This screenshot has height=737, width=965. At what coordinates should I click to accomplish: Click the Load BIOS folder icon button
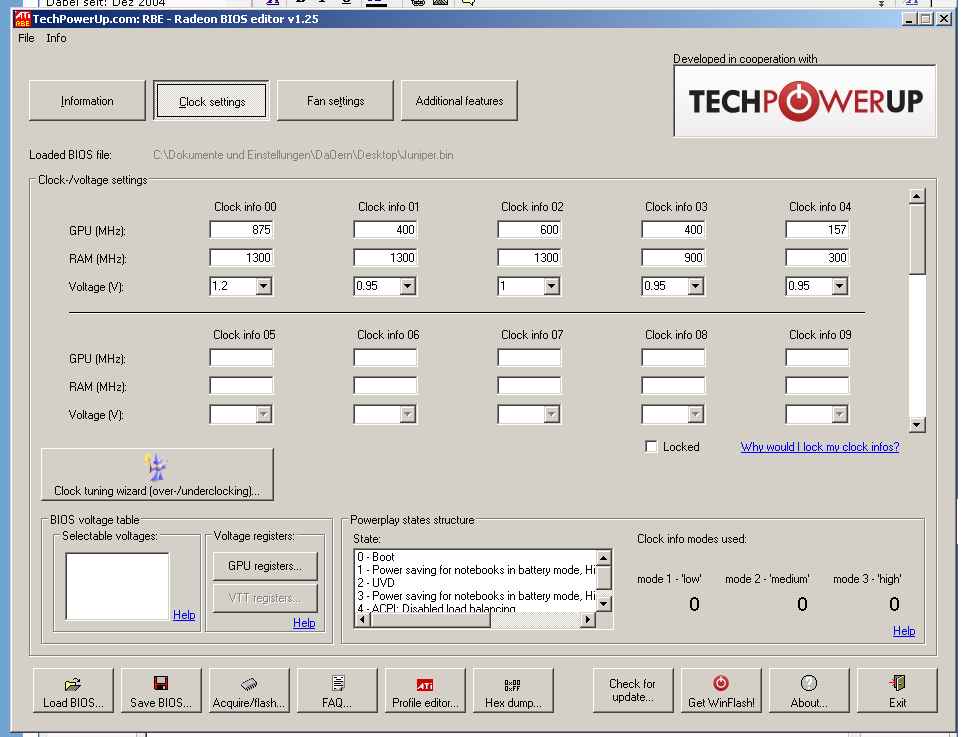(73, 690)
